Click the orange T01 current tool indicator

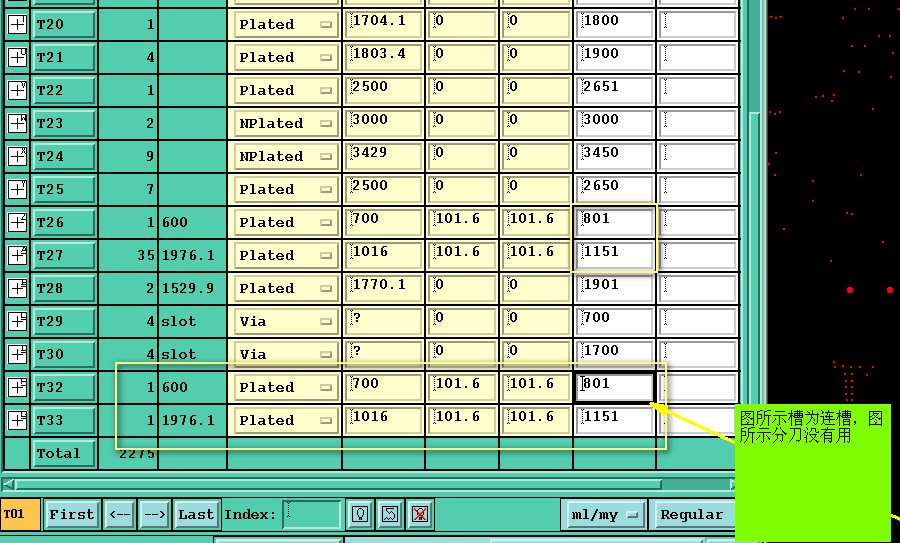point(20,514)
